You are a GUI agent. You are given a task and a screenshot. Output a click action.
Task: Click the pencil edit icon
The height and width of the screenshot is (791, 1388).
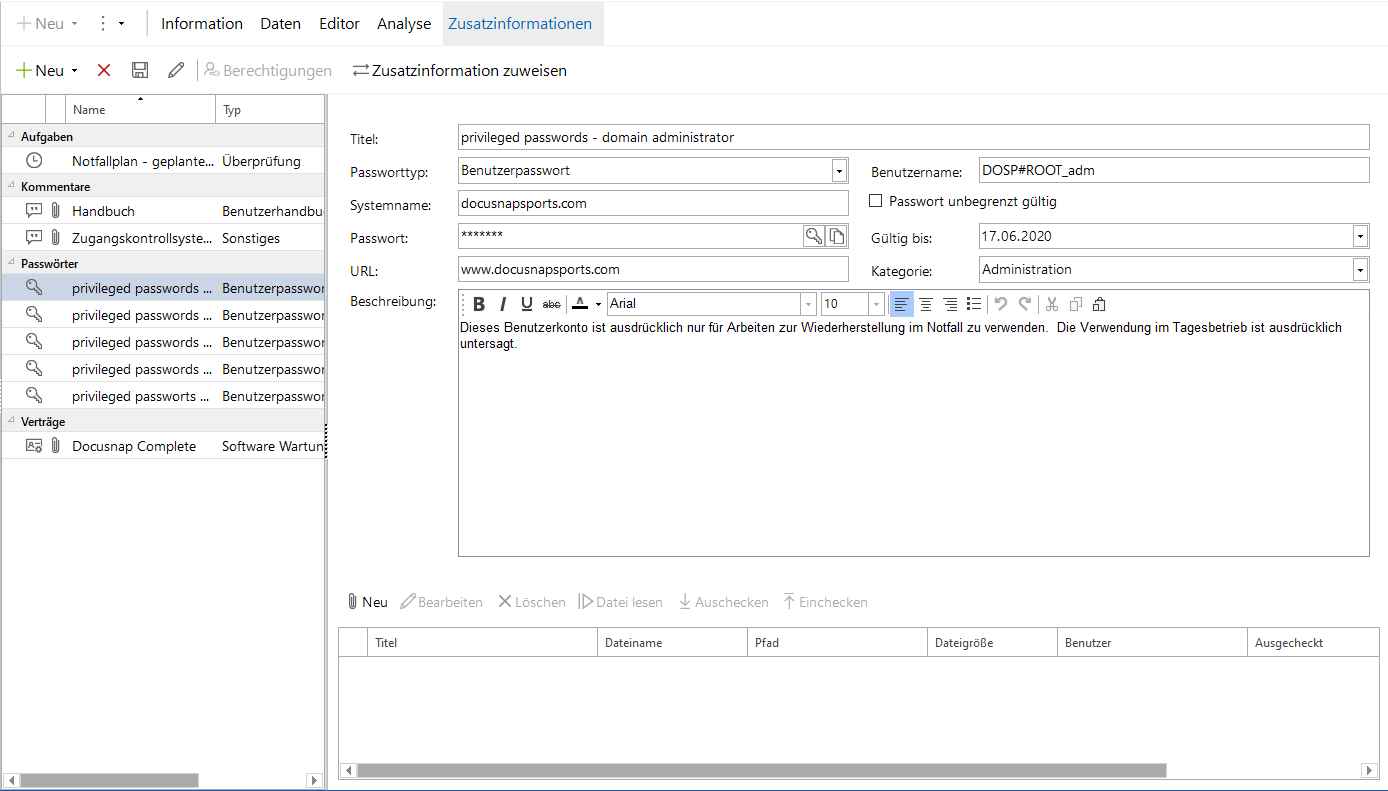[176, 70]
